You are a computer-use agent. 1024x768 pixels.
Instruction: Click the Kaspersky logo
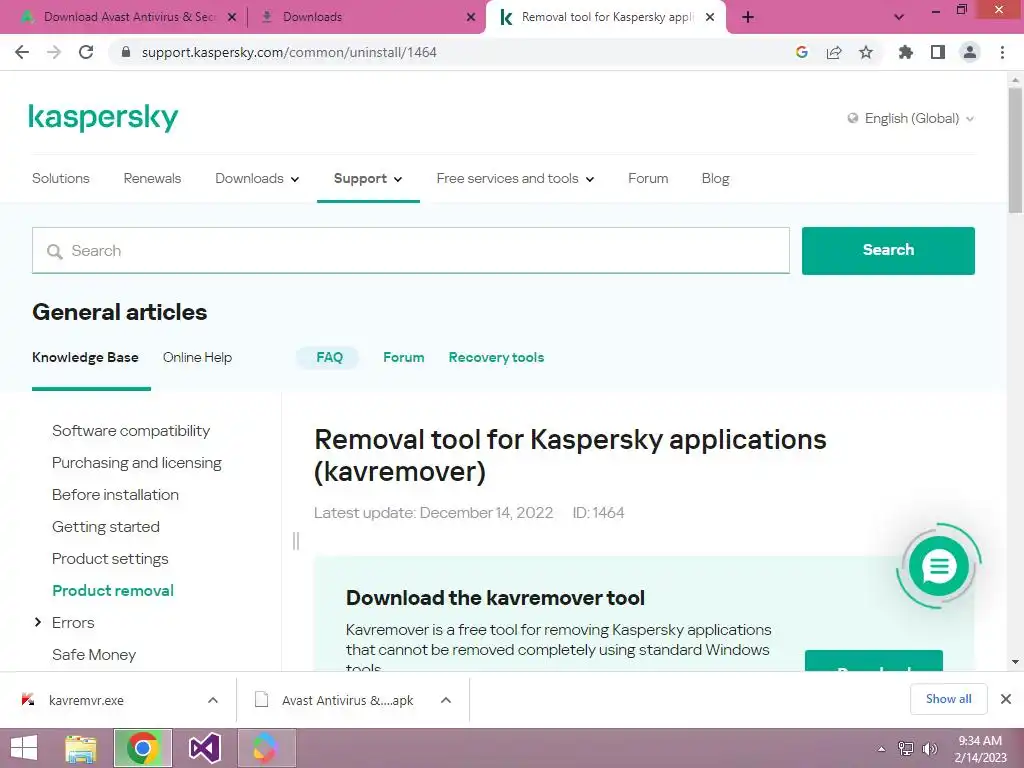click(x=103, y=118)
